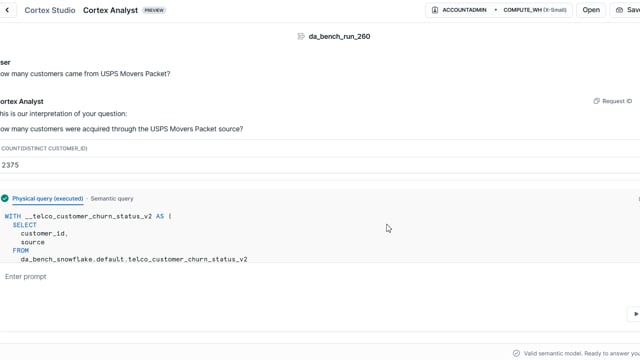The image size is (640, 360).
Task: Switch to Physical query (executed) tab
Action: click(x=48, y=198)
